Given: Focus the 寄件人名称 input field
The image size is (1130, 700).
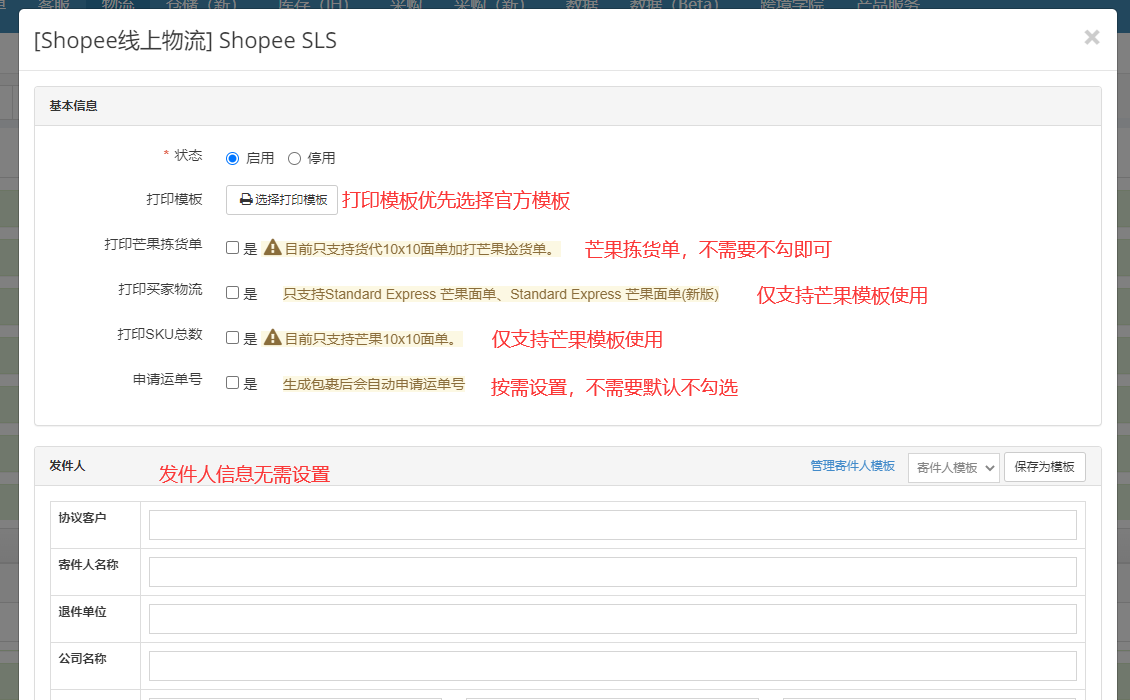Looking at the screenshot, I should [x=613, y=572].
